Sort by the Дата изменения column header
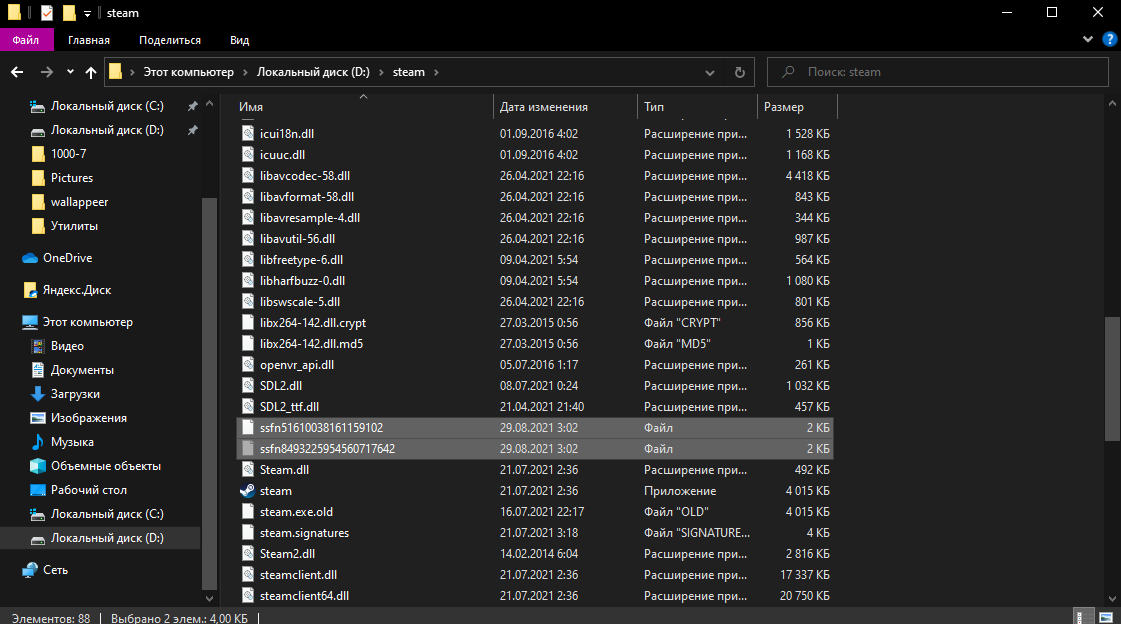 coord(565,107)
